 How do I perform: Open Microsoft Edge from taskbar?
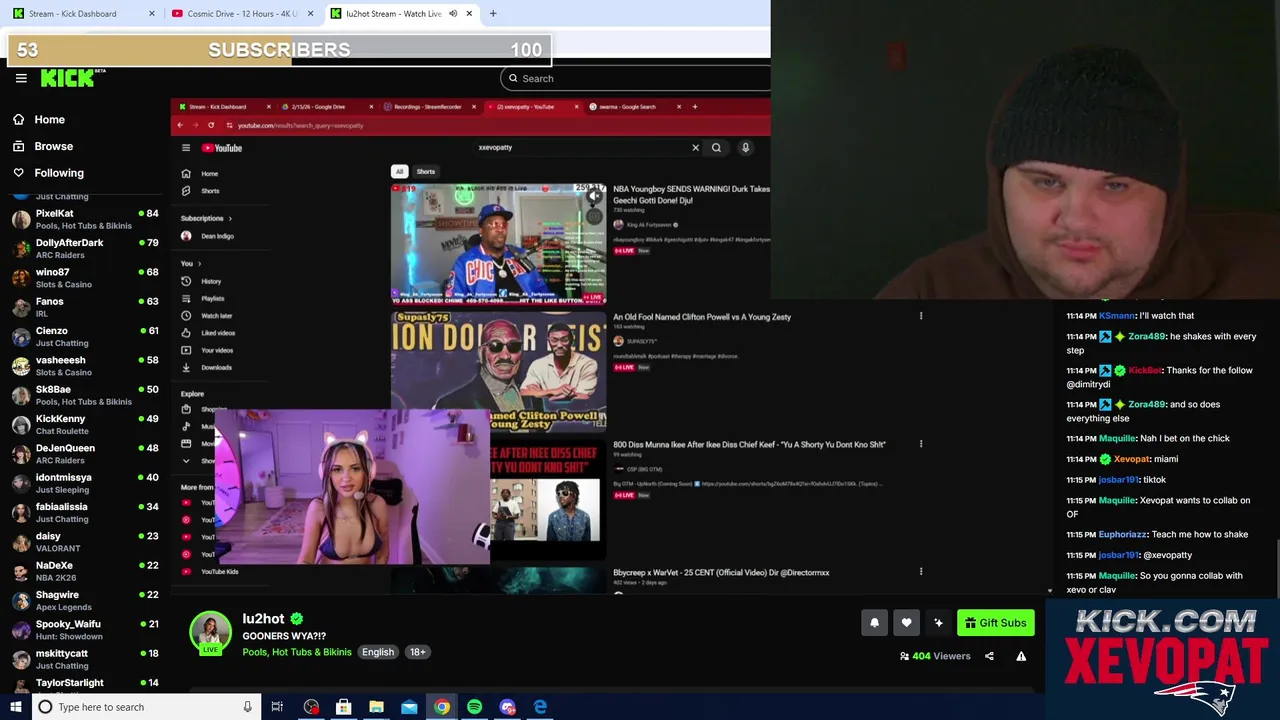point(540,707)
